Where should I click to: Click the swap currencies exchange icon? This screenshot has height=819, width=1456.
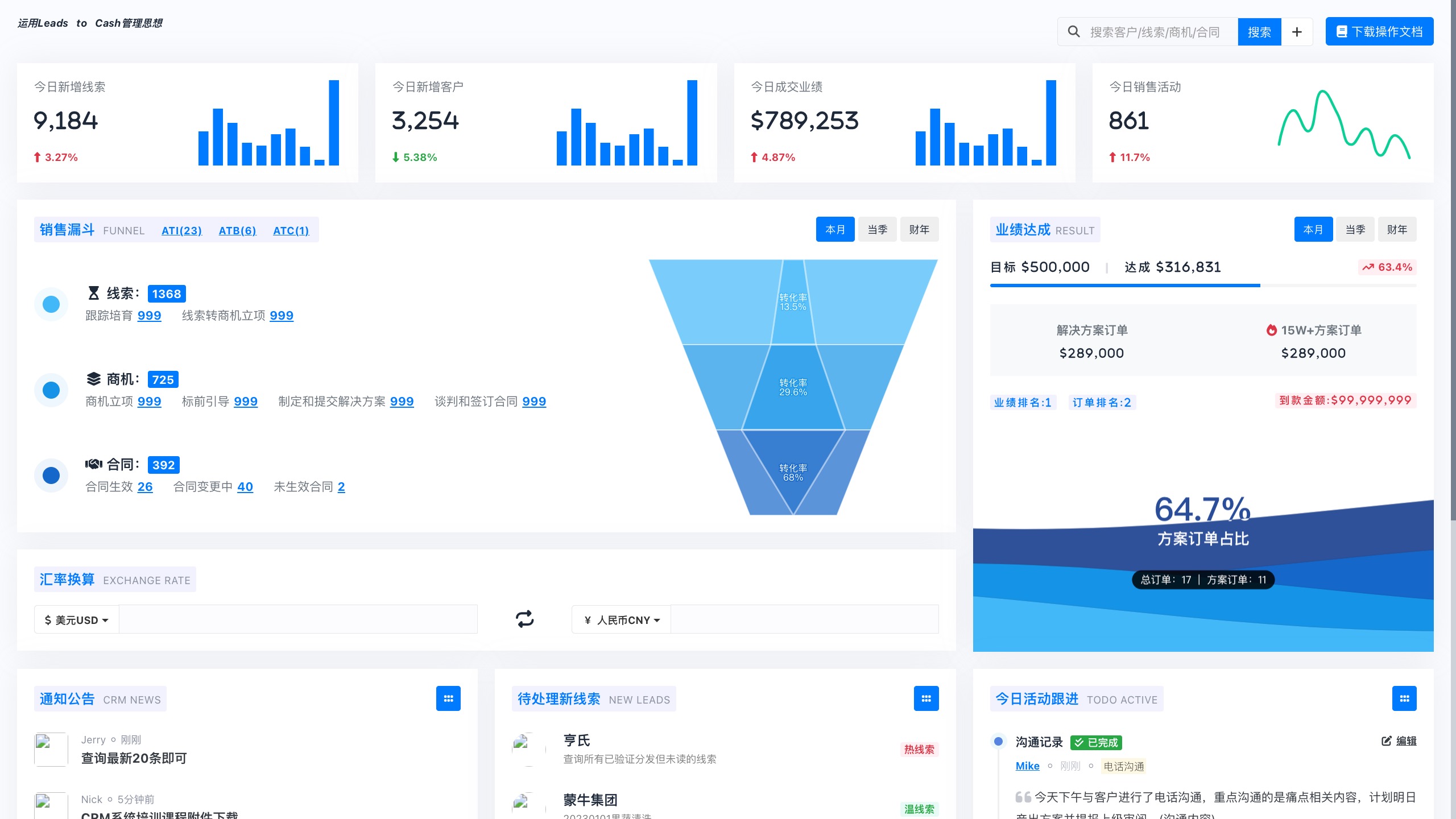[524, 619]
